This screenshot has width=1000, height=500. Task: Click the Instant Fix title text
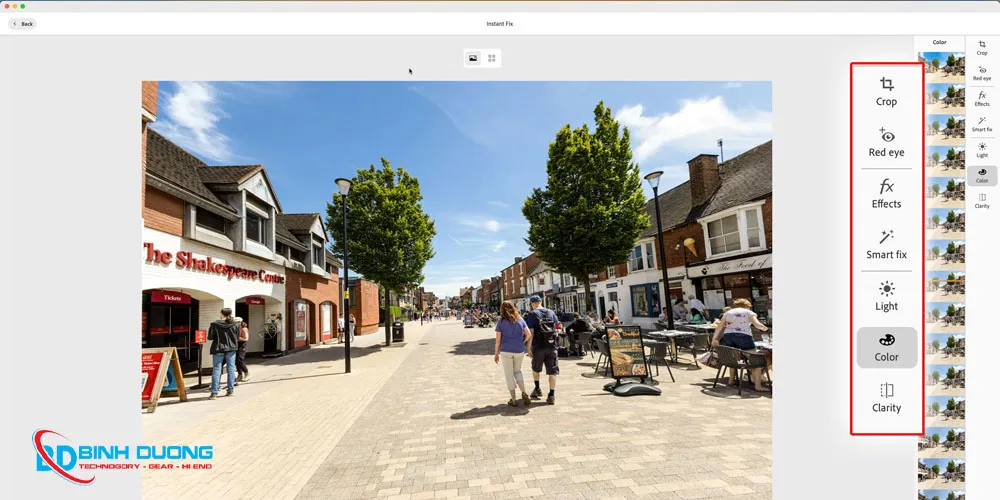click(x=499, y=24)
